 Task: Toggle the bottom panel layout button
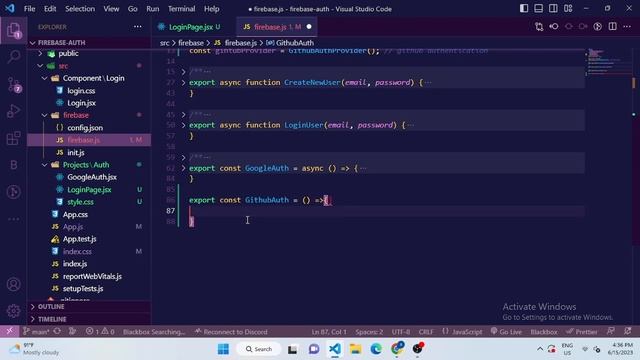539,9
